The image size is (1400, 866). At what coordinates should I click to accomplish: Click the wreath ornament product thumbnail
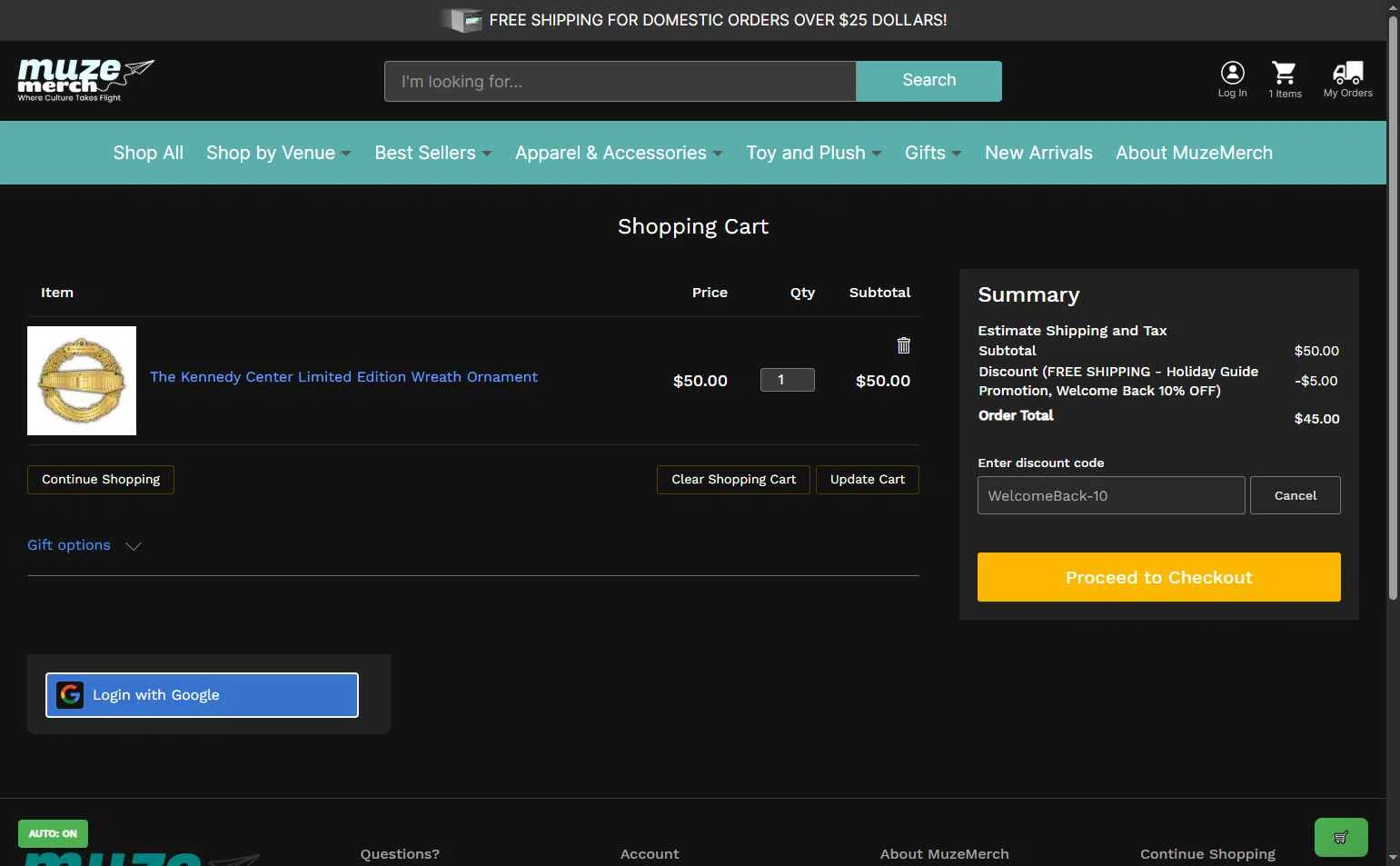pos(82,381)
